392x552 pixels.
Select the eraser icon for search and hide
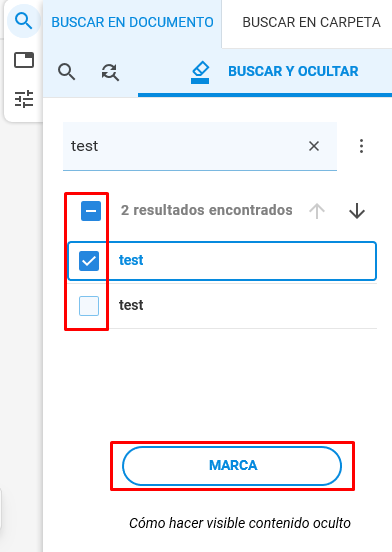click(200, 72)
